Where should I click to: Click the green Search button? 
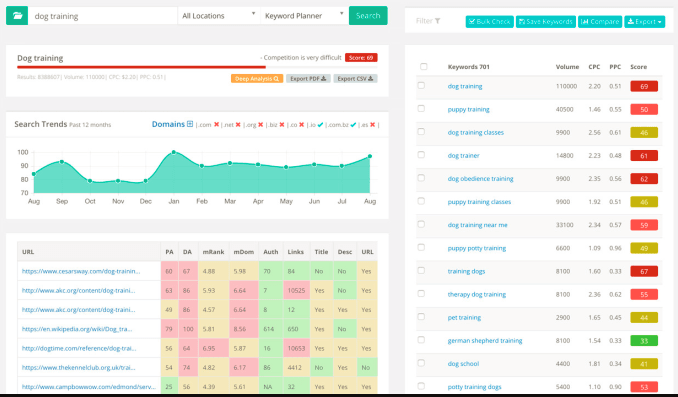click(368, 16)
